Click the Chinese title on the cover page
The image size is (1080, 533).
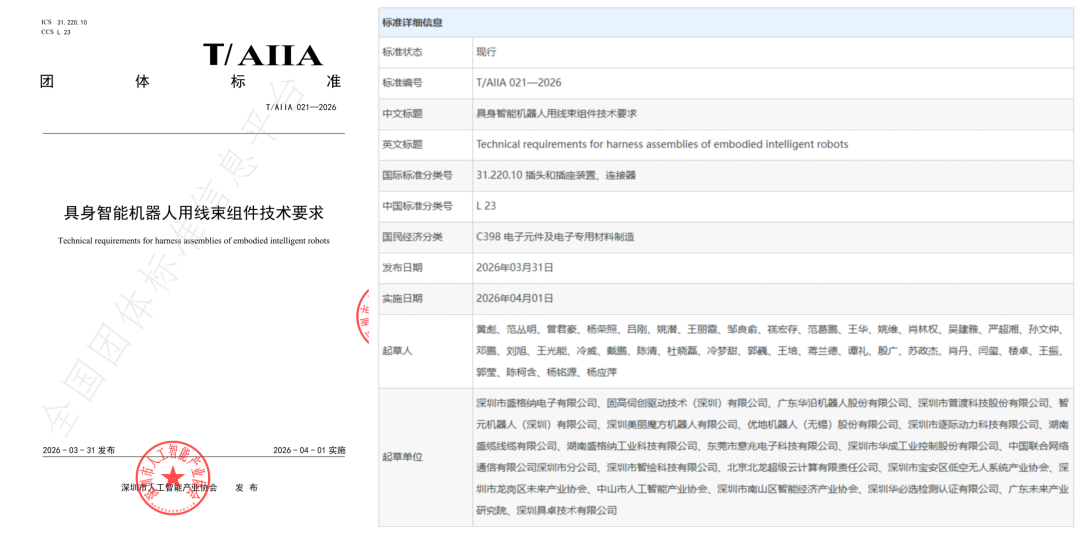[194, 214]
